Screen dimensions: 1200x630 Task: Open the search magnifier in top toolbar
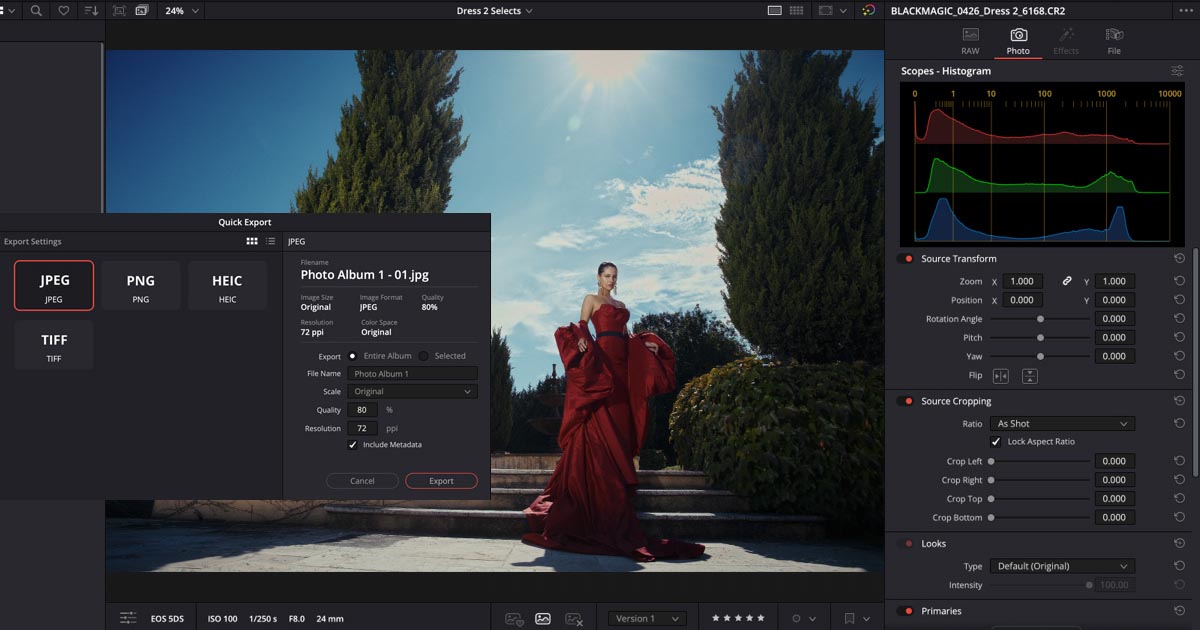click(36, 10)
